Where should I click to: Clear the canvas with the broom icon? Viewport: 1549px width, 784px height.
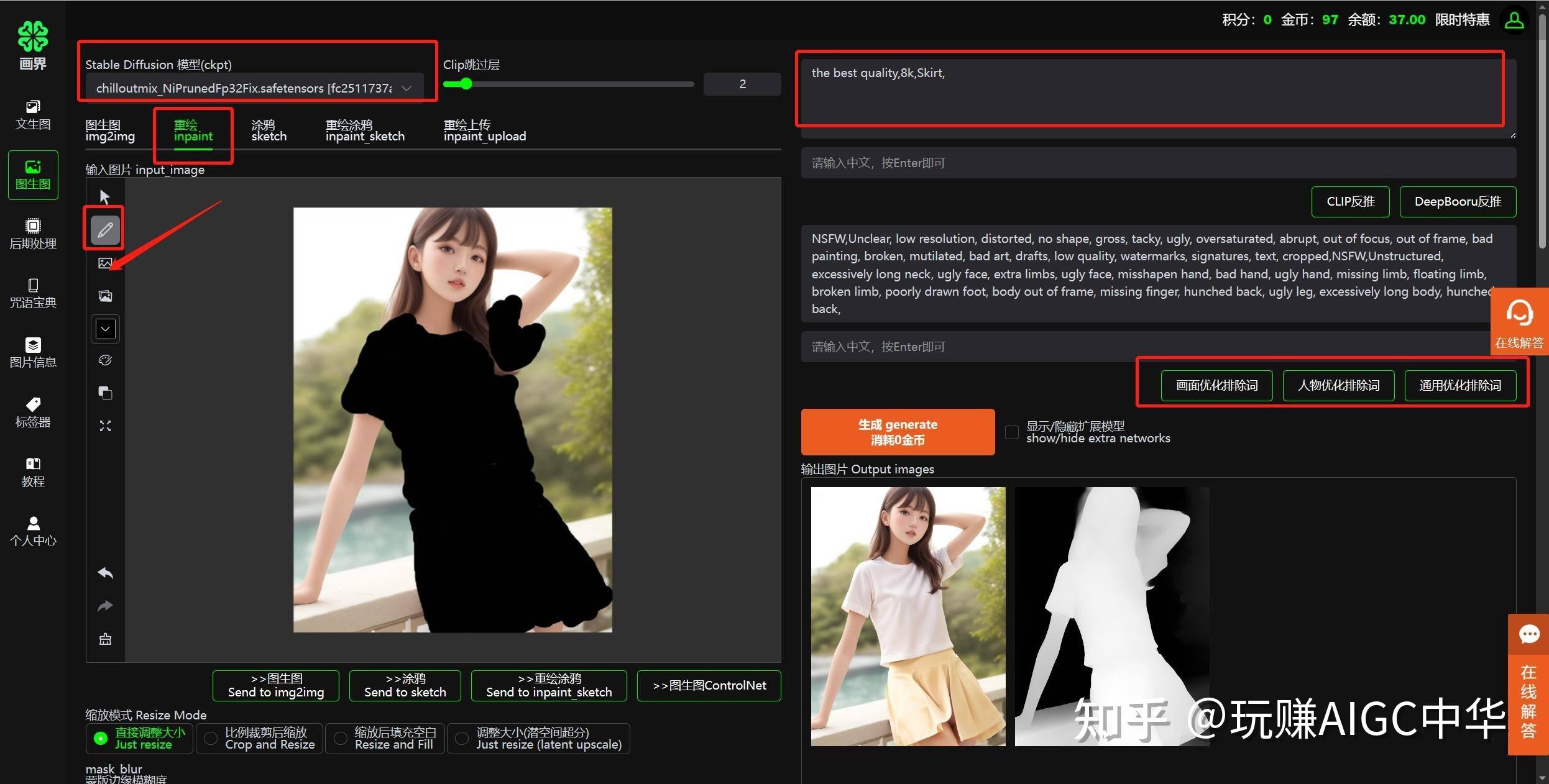click(104, 639)
